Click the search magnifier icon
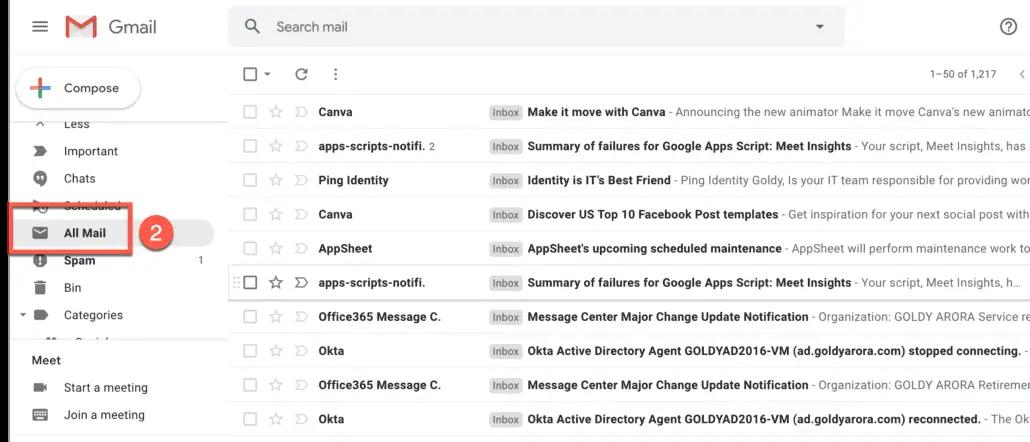 click(252, 27)
